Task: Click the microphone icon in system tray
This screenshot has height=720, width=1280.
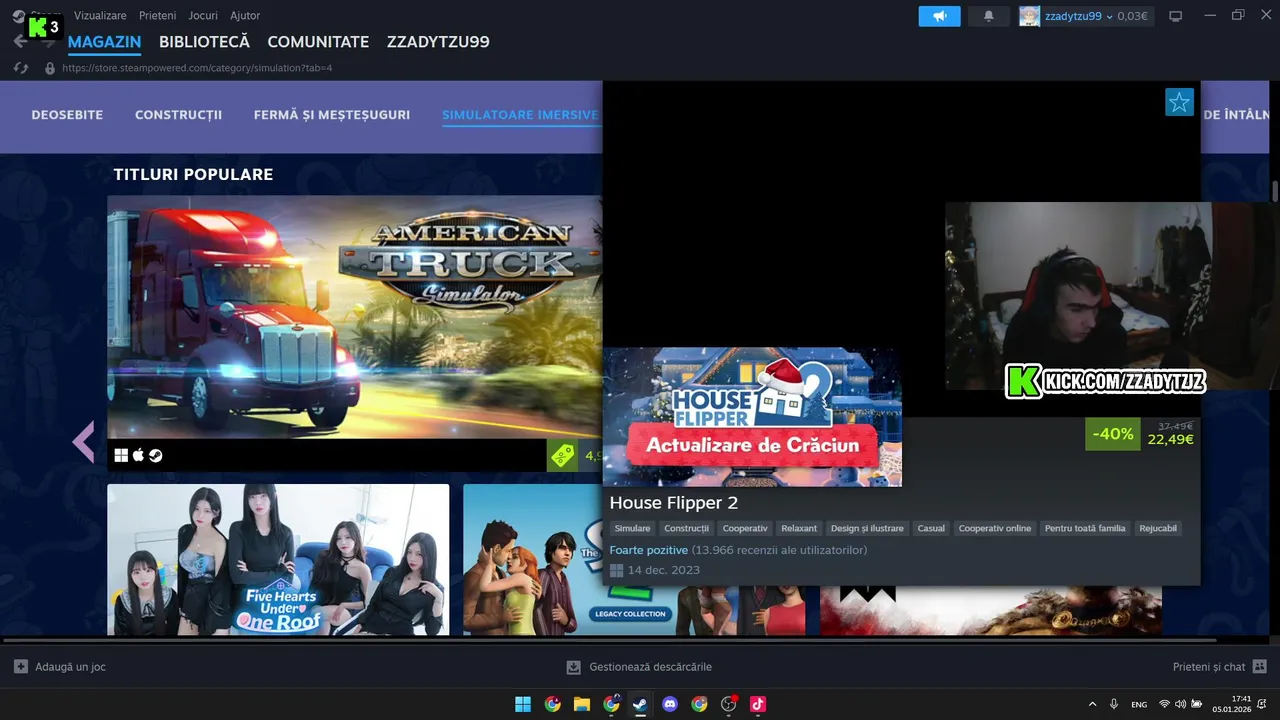Action: (1114, 704)
